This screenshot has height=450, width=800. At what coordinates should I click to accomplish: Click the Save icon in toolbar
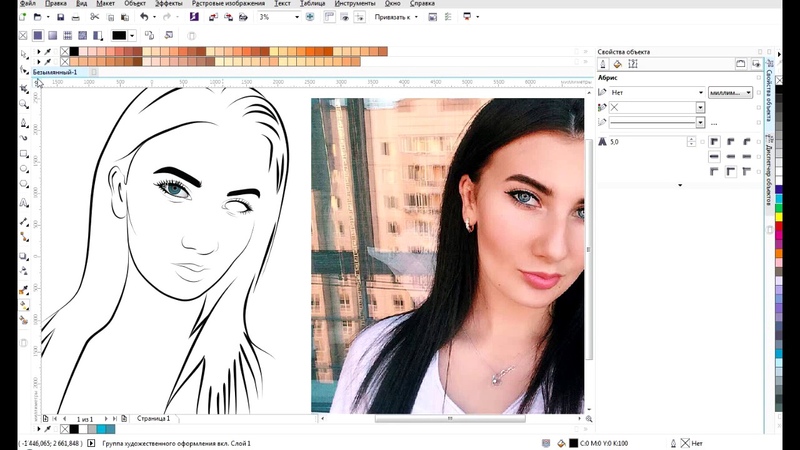click(60, 17)
